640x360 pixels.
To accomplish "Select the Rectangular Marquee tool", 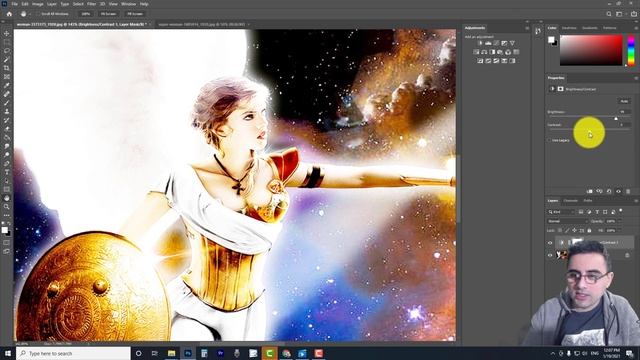I will [x=7, y=42].
